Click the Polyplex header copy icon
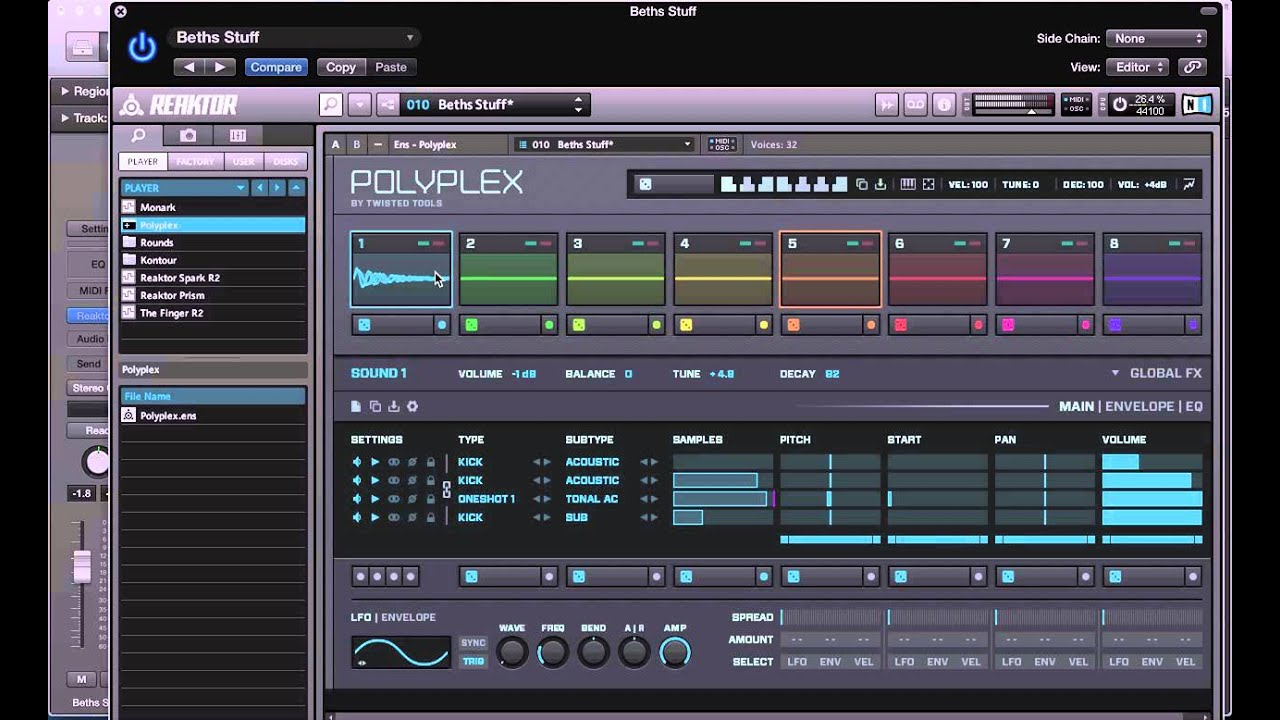The height and width of the screenshot is (720, 1280). click(x=862, y=184)
